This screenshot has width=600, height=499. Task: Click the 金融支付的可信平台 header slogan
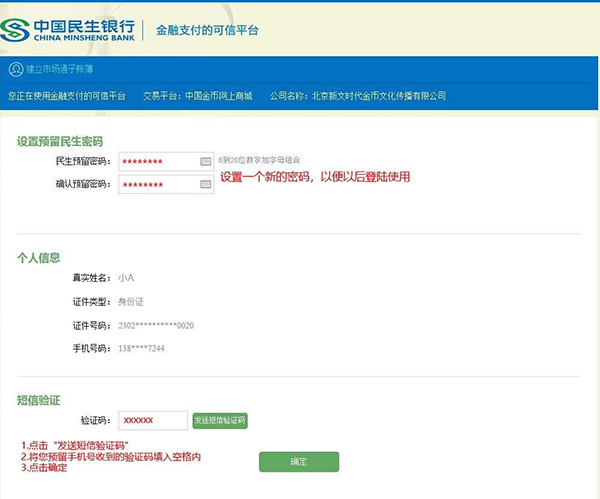[207, 30]
